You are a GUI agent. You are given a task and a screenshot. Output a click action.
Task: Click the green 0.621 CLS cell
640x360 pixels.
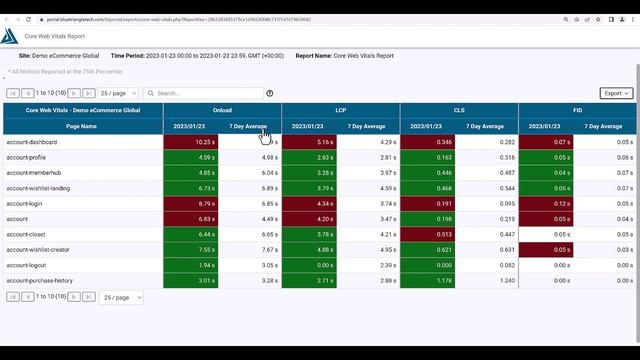point(427,250)
